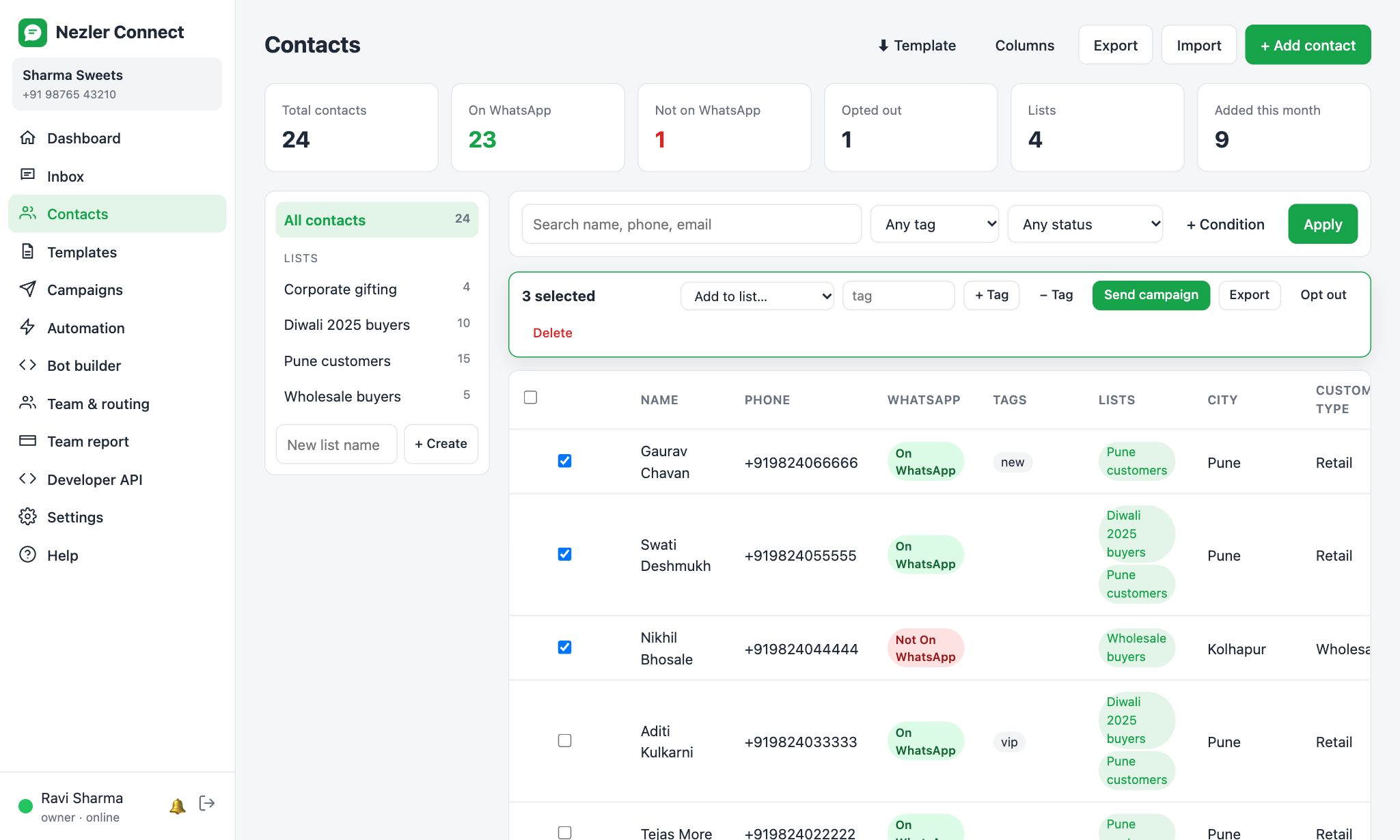Uncheck Swati Deshmukh's row checkbox

coord(564,554)
